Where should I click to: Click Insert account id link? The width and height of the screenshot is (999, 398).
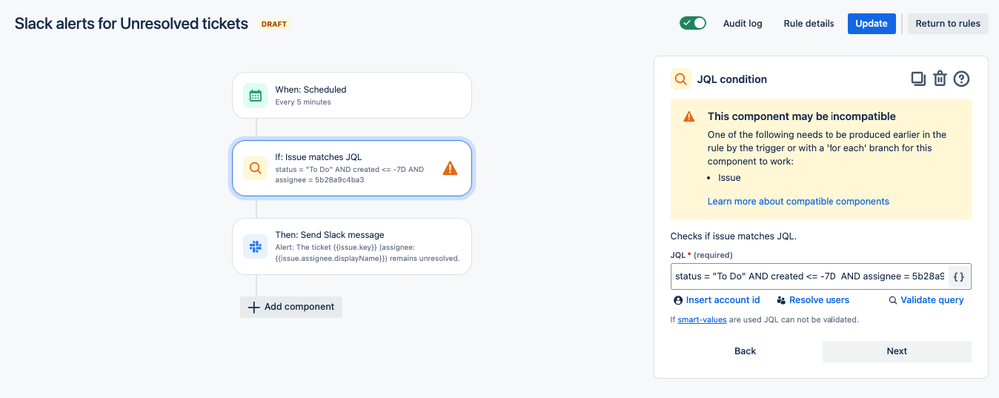click(717, 300)
